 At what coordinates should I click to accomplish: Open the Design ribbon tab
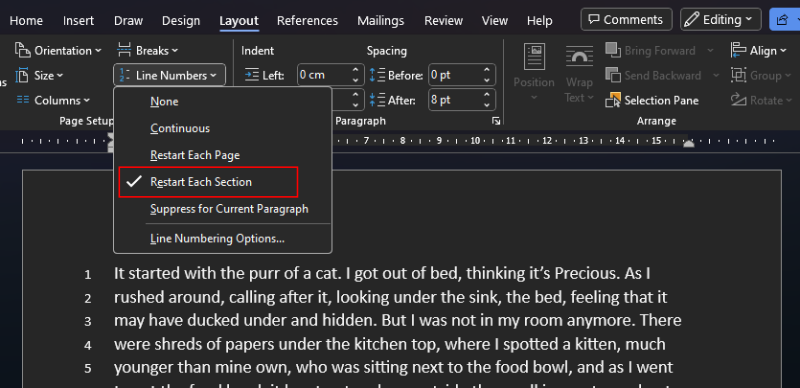click(x=181, y=20)
